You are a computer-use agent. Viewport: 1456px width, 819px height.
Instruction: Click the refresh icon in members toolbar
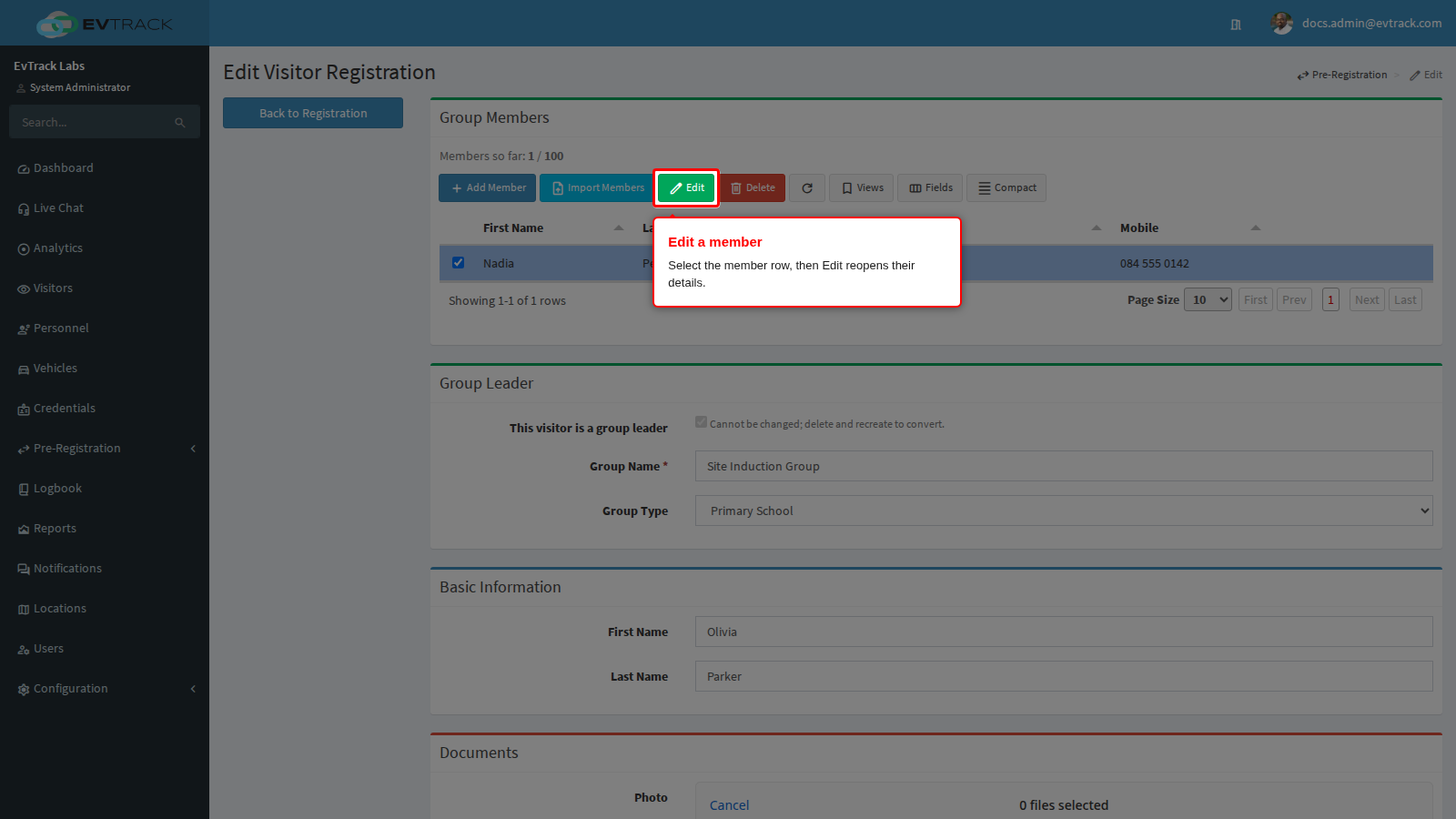click(x=807, y=187)
